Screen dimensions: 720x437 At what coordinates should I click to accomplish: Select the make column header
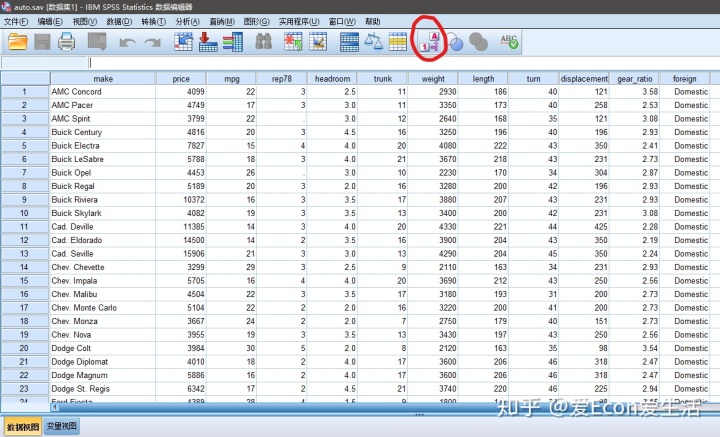tap(103, 78)
